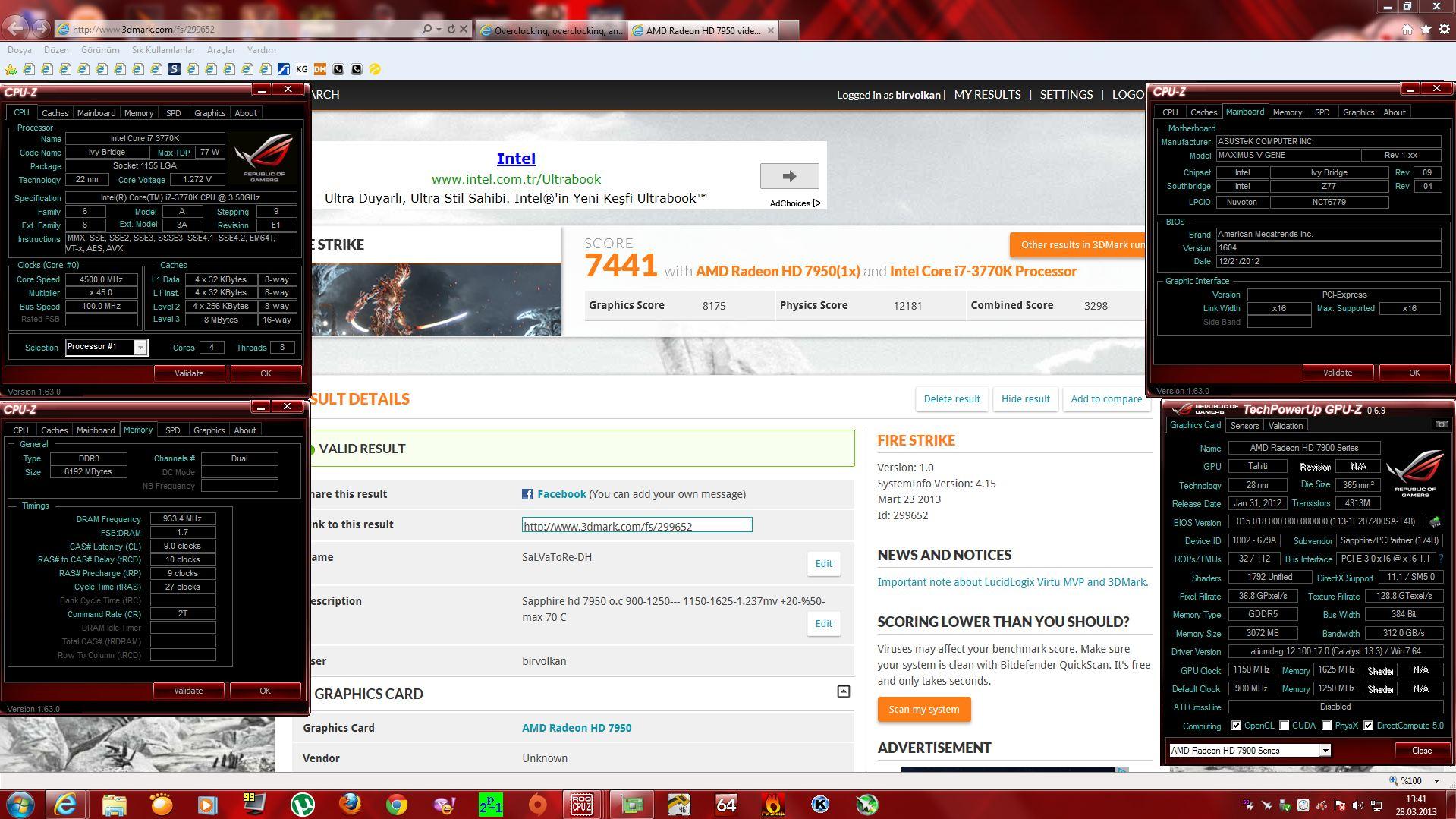1456x819 pixels.
Task: Open the Dosya menu
Action: coord(20,50)
